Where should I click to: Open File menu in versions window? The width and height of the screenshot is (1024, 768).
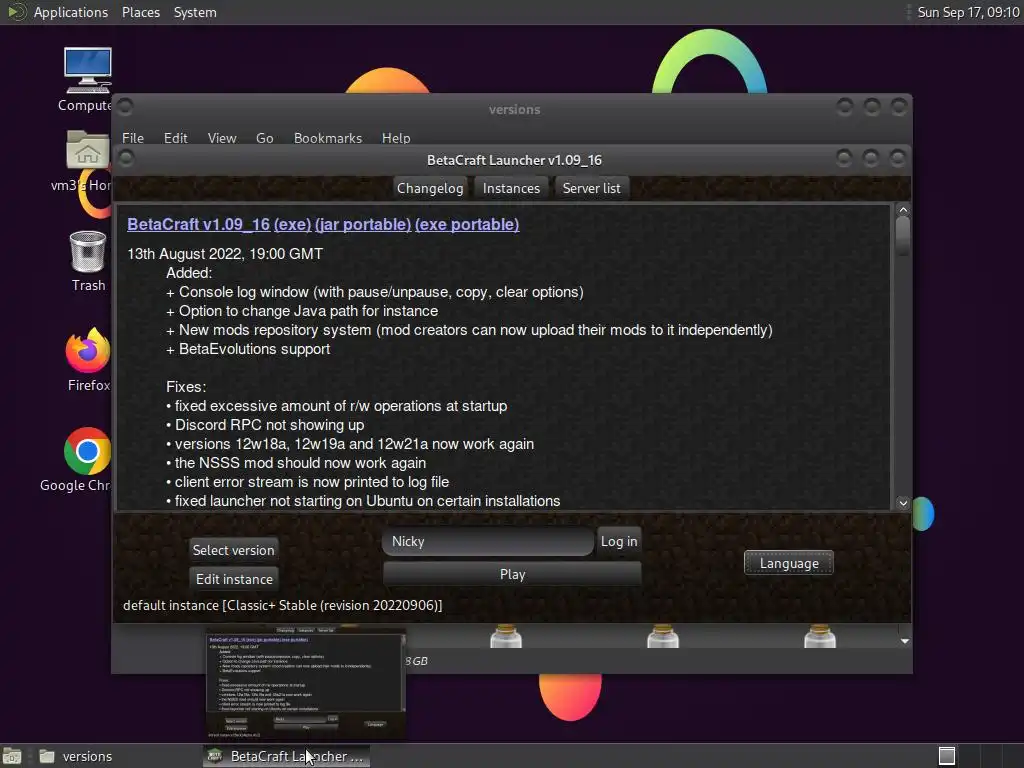[133, 138]
